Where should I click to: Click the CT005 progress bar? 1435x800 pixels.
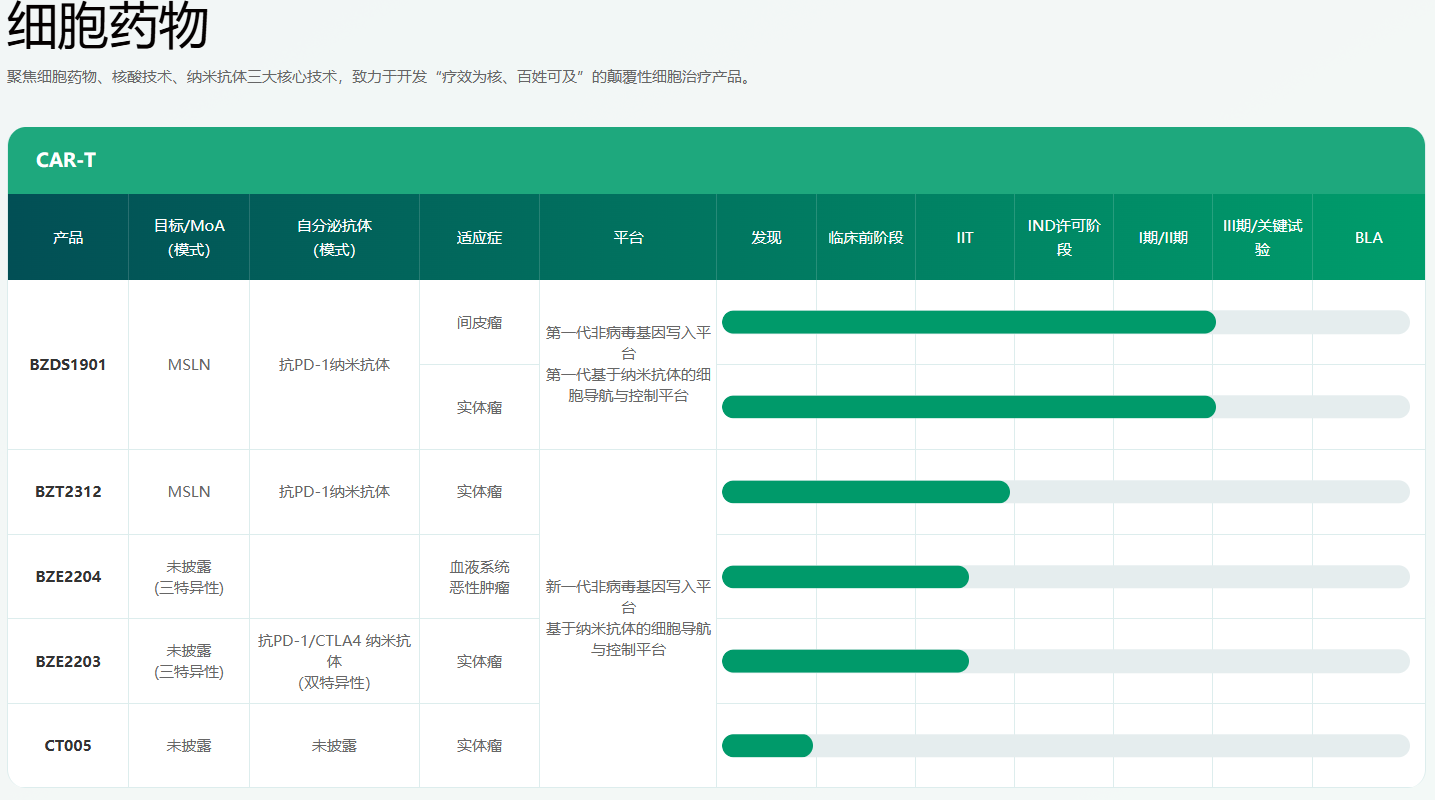click(x=768, y=746)
